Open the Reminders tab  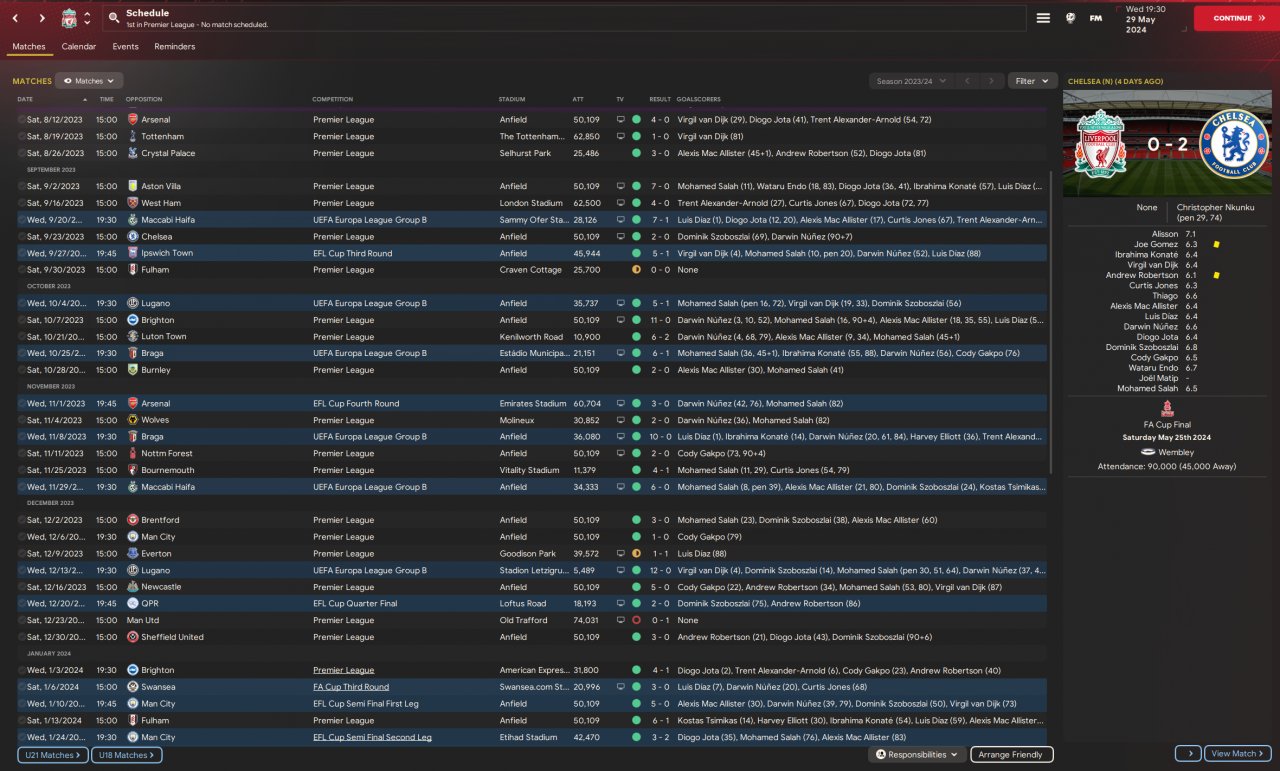pos(175,47)
